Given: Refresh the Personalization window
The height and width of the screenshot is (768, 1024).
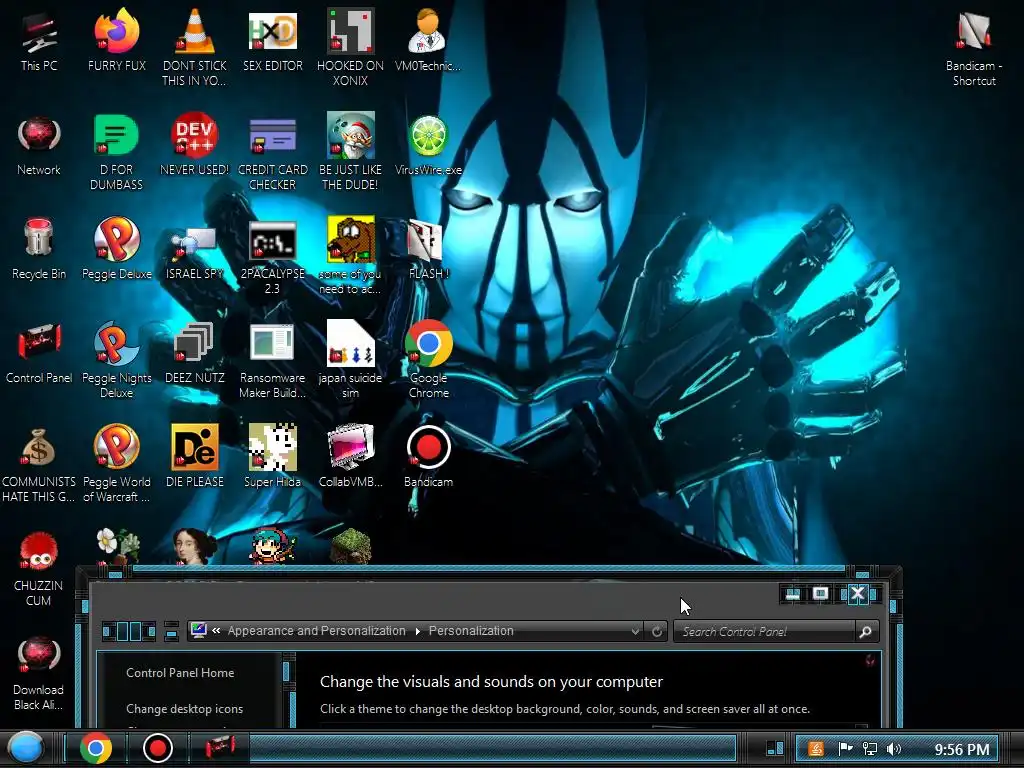Looking at the screenshot, I should point(656,632).
